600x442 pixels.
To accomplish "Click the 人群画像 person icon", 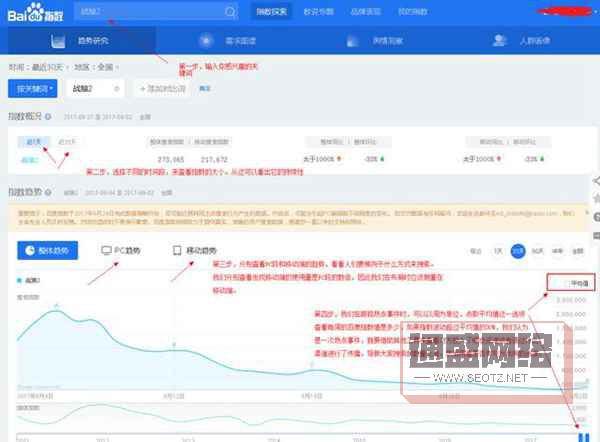I will coord(499,40).
